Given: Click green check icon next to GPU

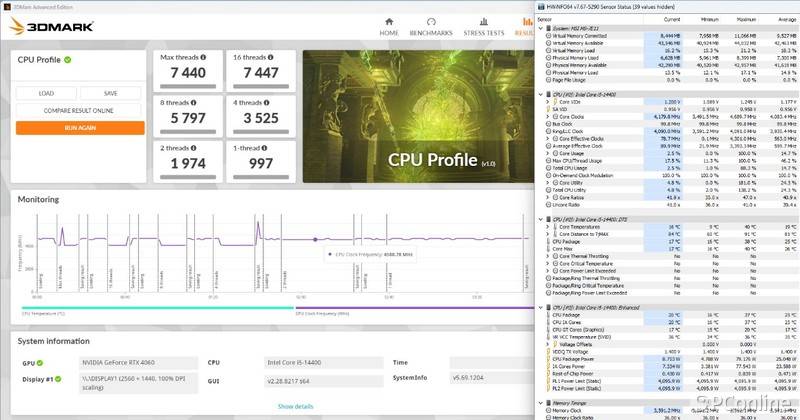Looking at the screenshot, I should click(40, 363).
